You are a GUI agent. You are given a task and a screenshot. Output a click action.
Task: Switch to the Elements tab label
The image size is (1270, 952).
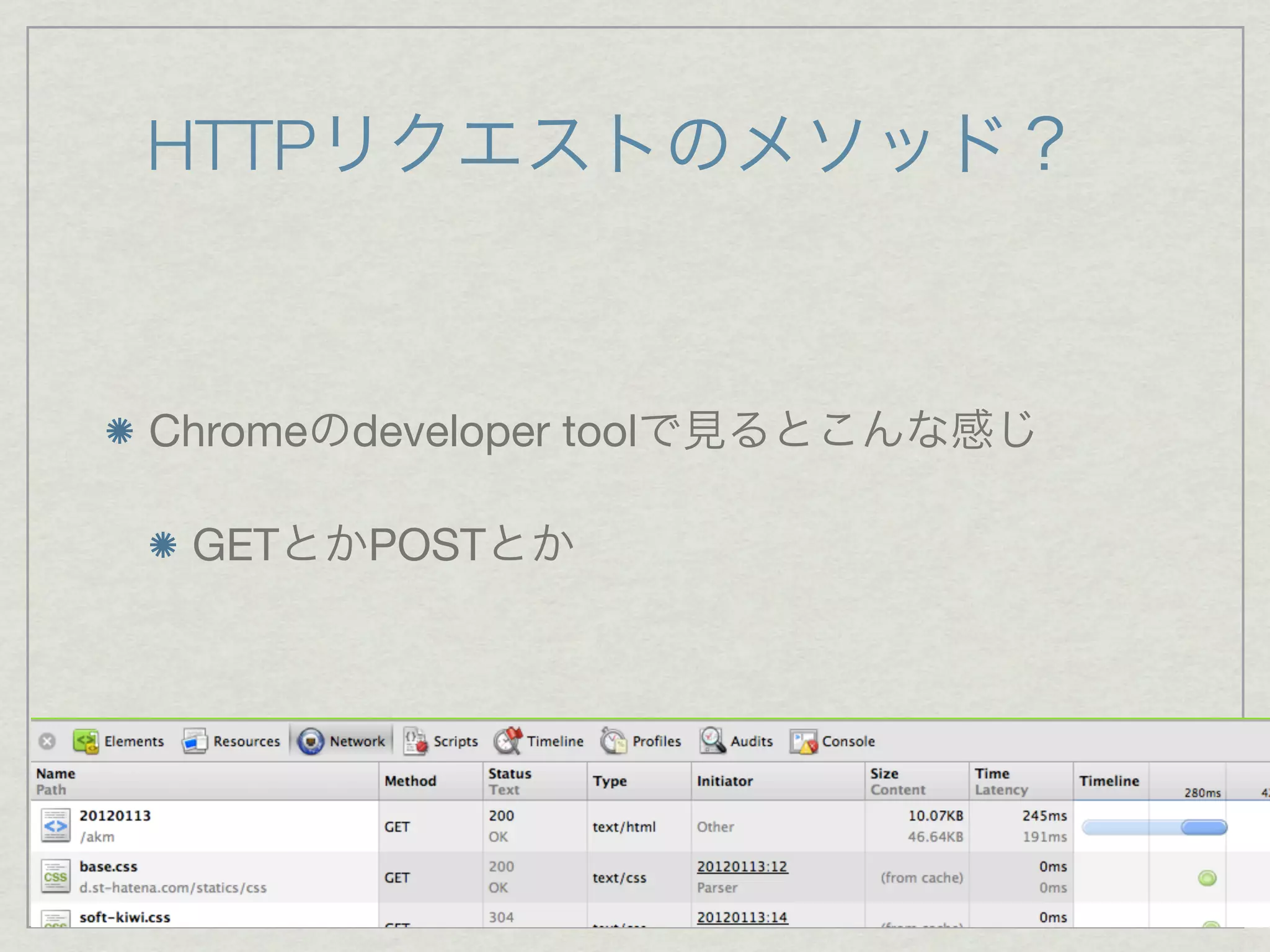[x=134, y=741]
